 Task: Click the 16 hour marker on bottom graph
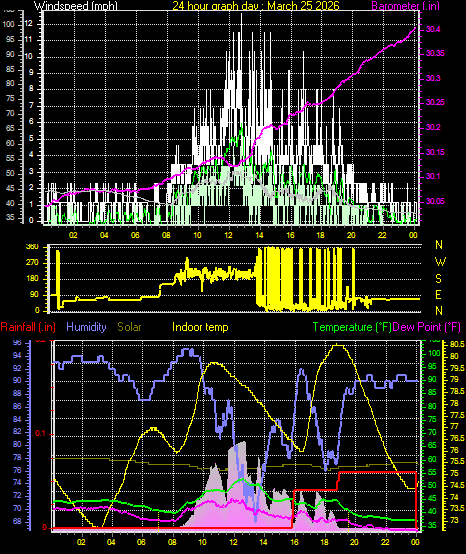[294, 542]
